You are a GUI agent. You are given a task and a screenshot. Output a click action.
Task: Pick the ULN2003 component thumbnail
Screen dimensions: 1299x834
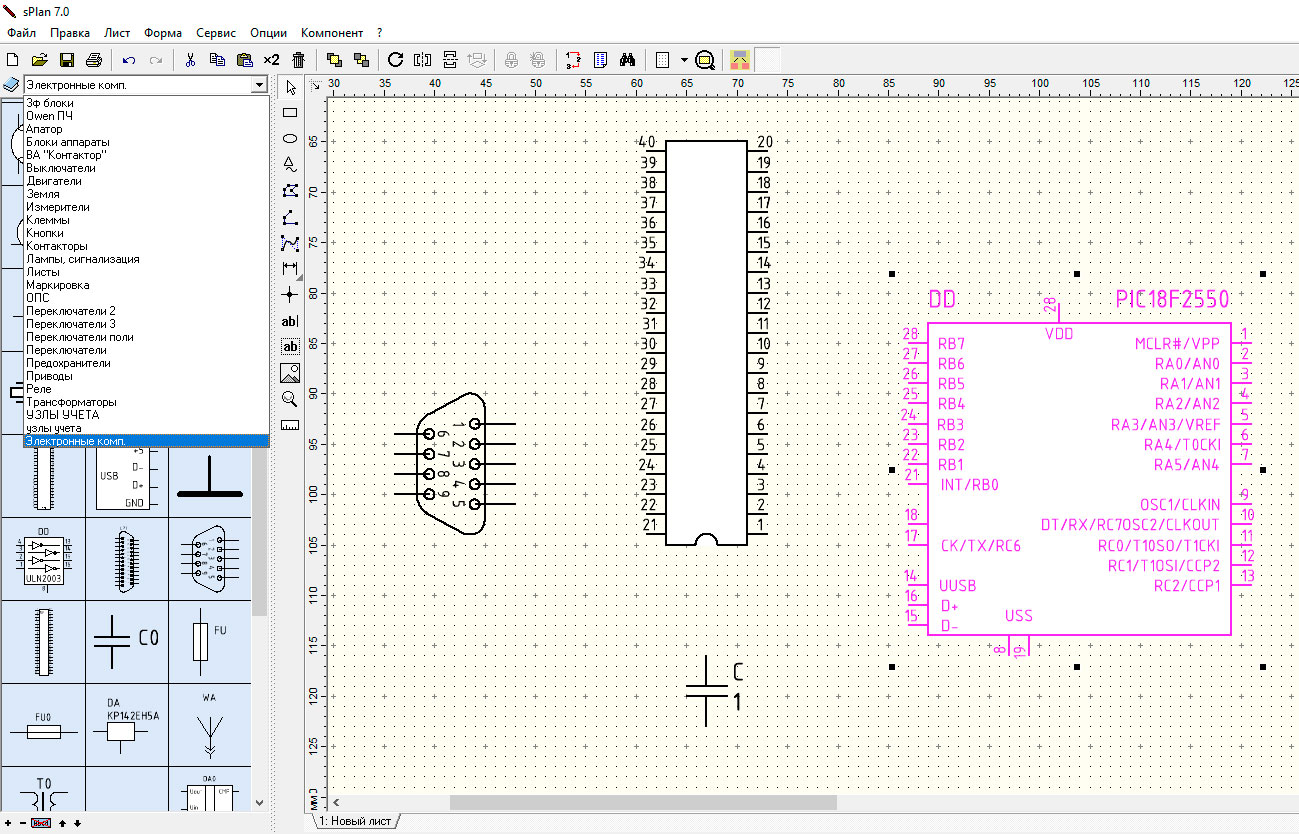pos(42,558)
